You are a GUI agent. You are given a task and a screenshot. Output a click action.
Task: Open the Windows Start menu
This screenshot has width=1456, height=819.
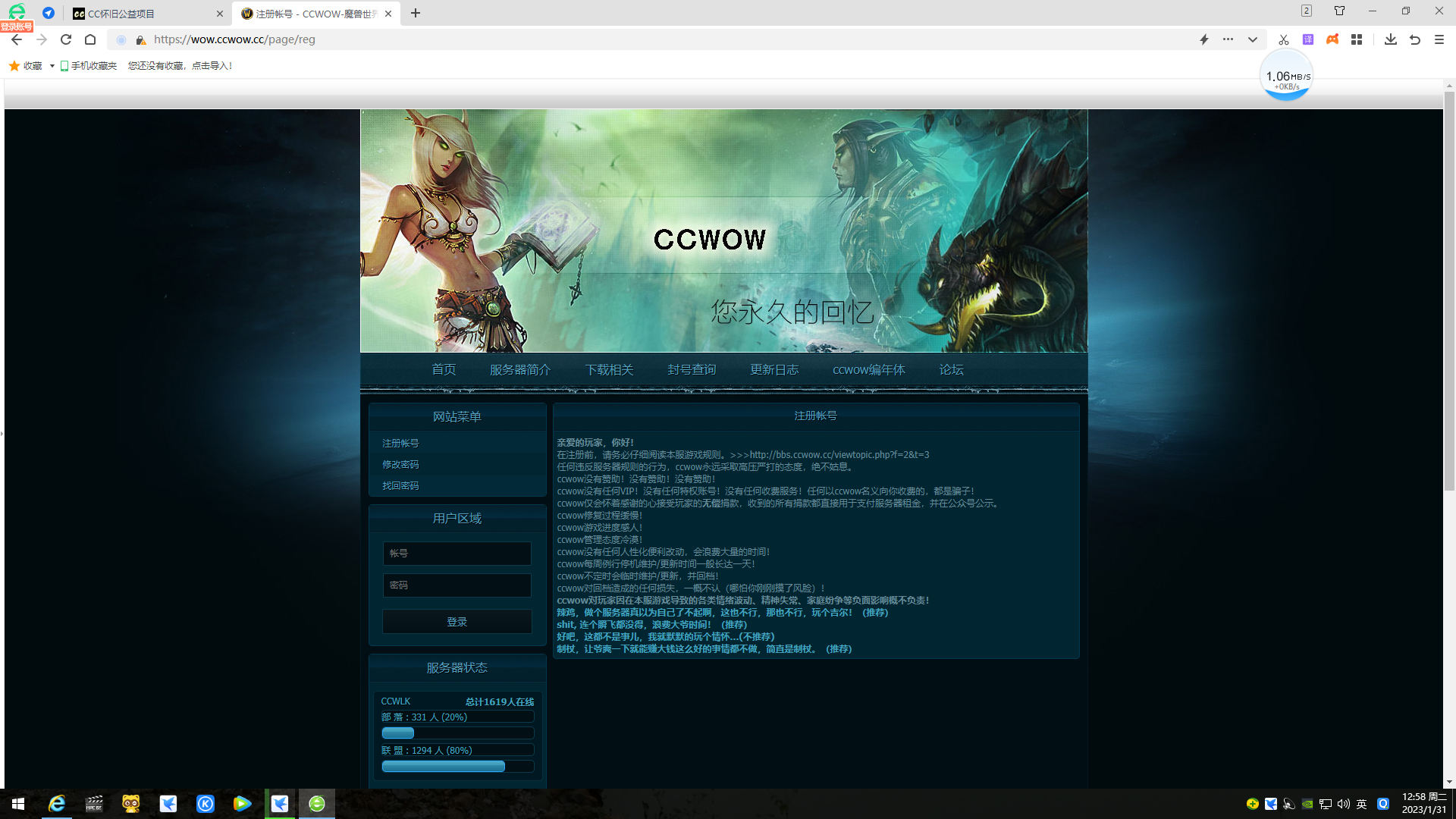(x=18, y=804)
